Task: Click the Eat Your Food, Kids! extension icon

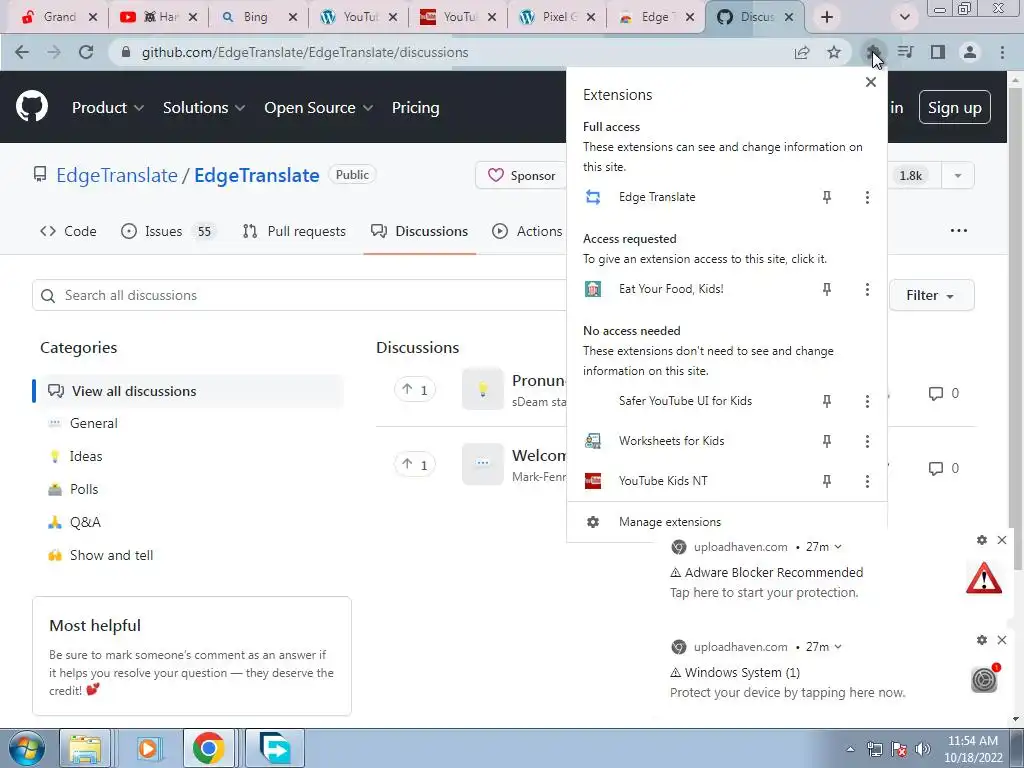Action: (593, 289)
